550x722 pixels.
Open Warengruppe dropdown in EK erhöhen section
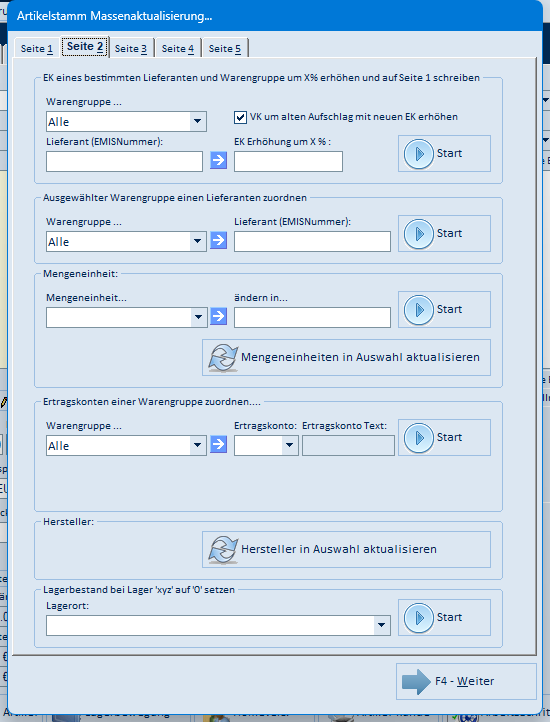[x=198, y=122]
